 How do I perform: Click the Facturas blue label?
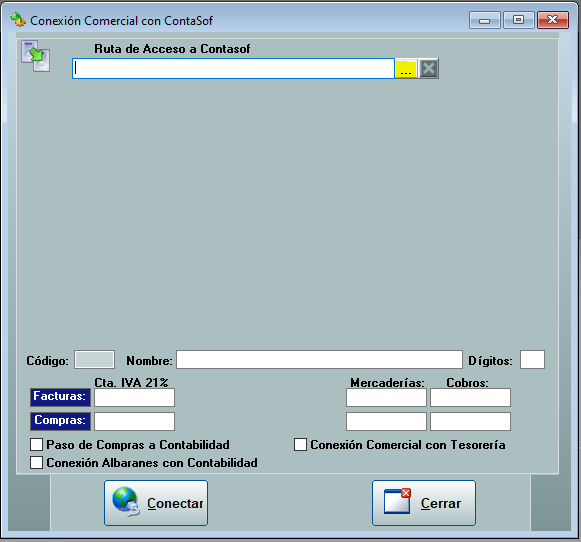(60, 397)
